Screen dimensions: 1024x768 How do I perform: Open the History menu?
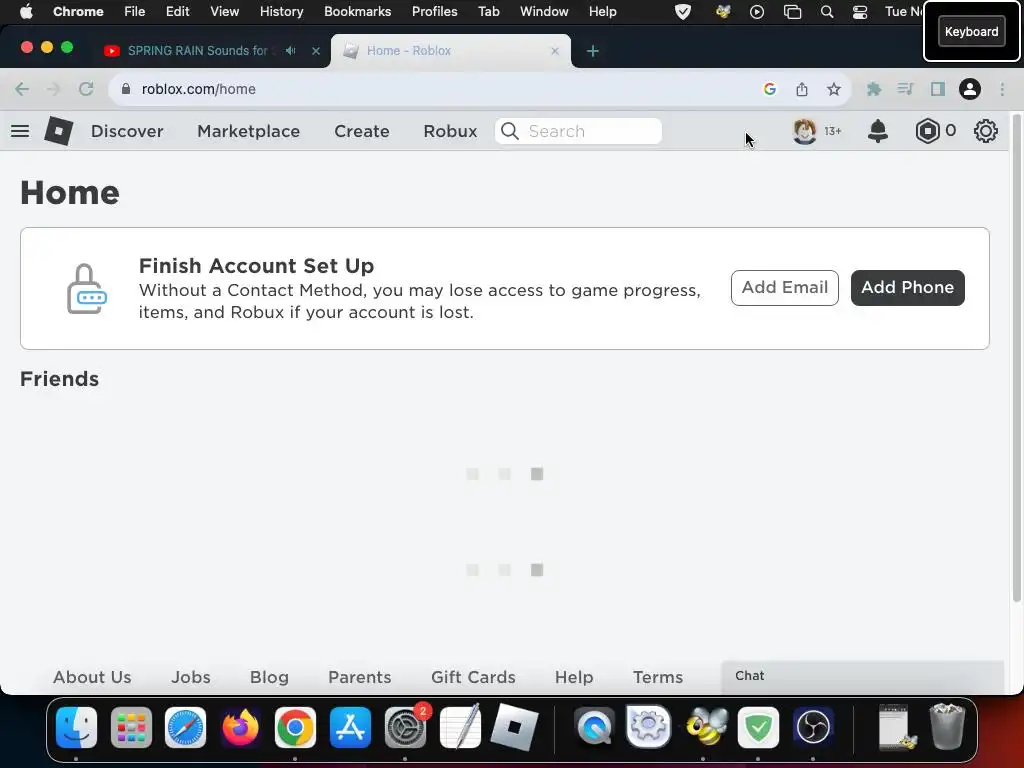click(x=281, y=12)
